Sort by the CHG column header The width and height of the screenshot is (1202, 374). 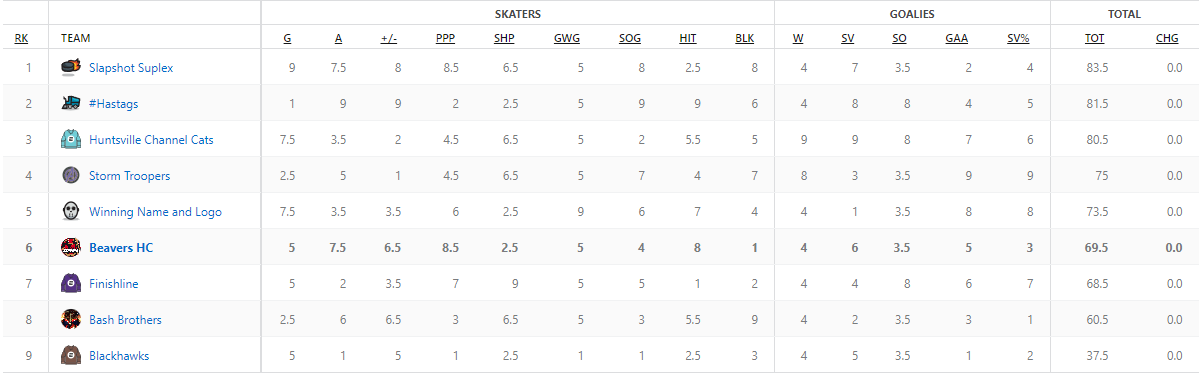[x=1167, y=38]
